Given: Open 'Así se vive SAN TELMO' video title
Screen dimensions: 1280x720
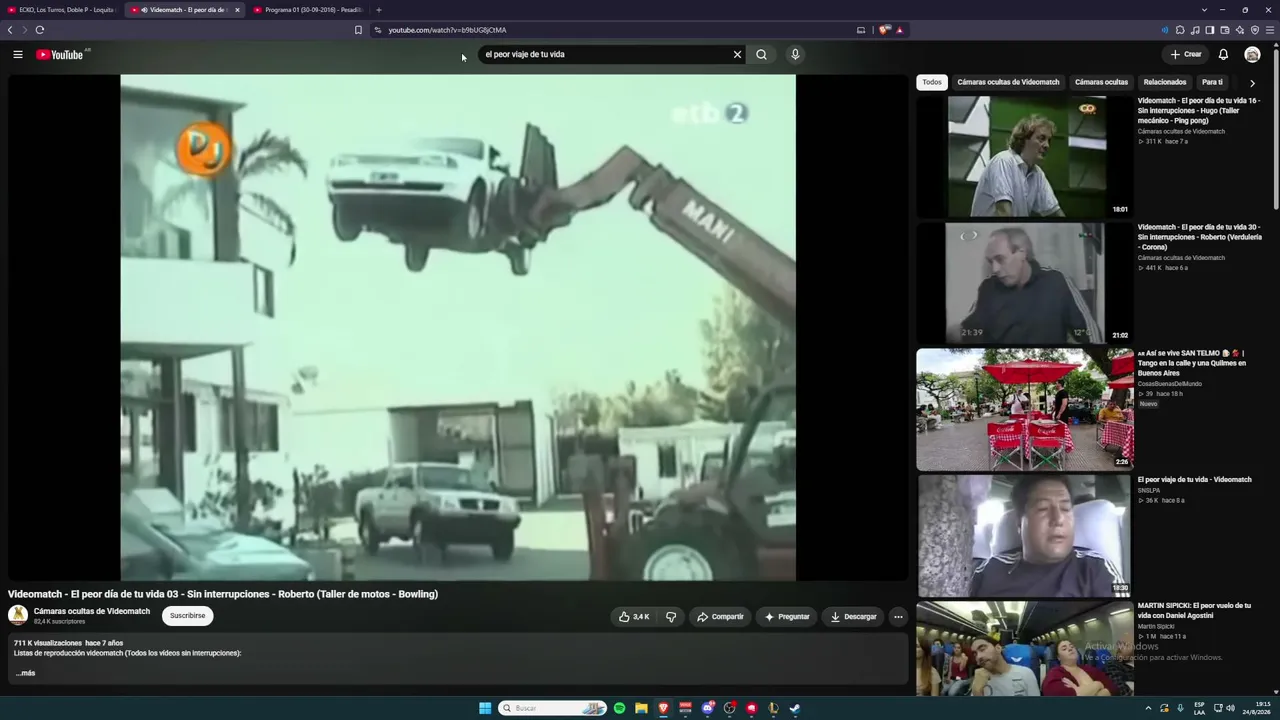Looking at the screenshot, I should coord(1193,363).
